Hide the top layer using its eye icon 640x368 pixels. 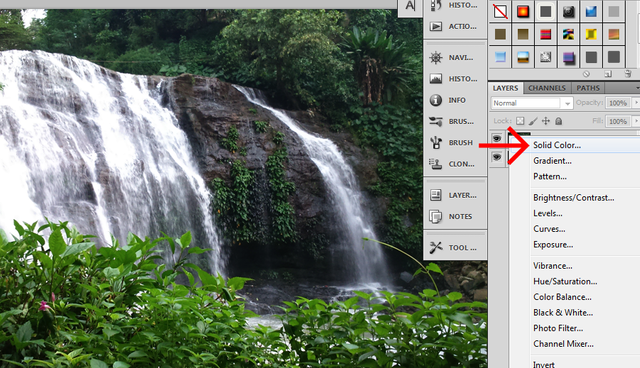coord(497,138)
